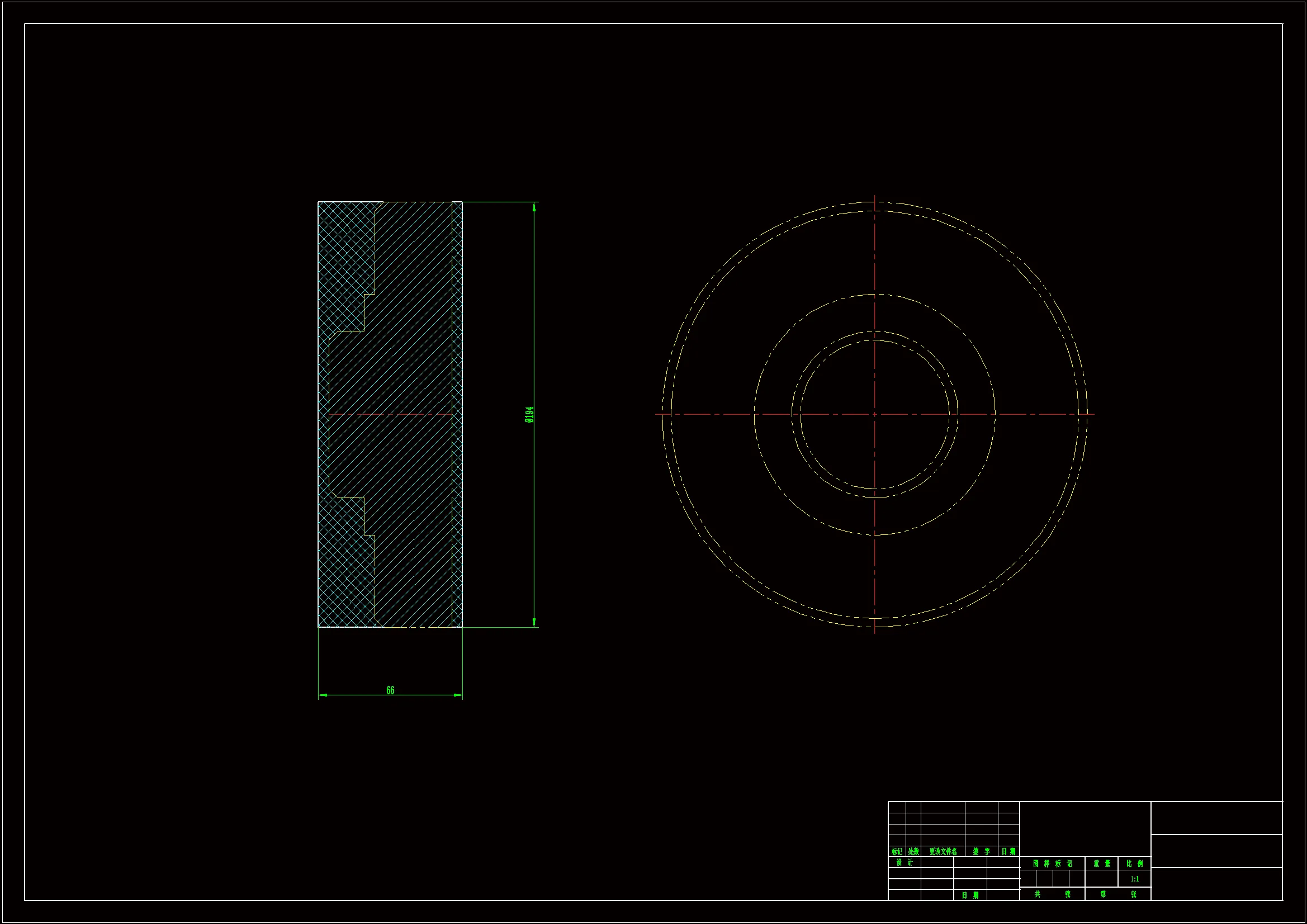
Task: Click the 签字 signature column header
Action: 982,852
